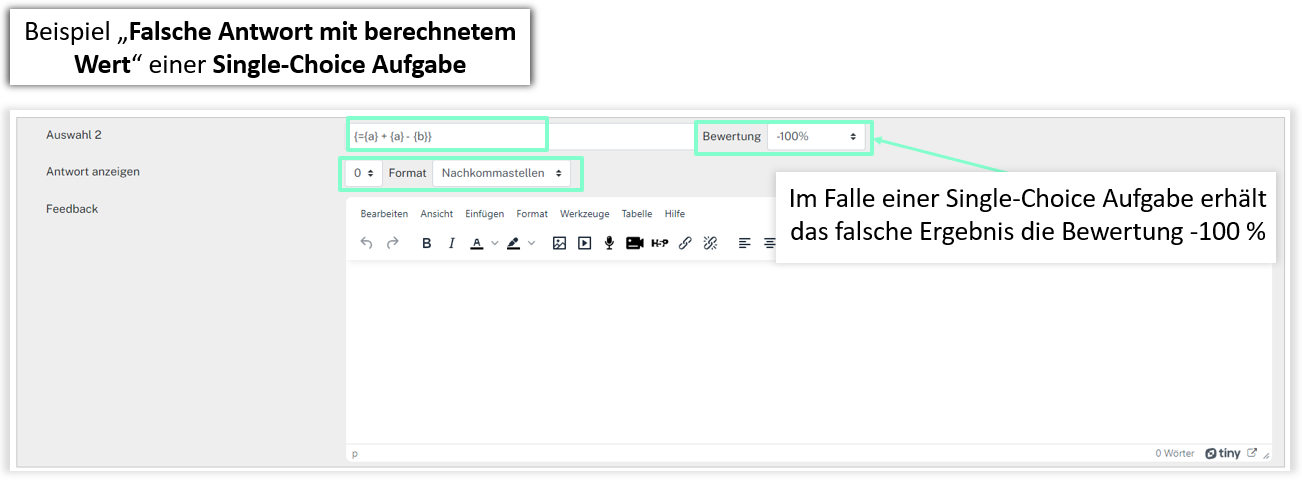The height and width of the screenshot is (485, 1302).
Task: Open the Bewertung -100% dropdown
Action: (x=816, y=136)
